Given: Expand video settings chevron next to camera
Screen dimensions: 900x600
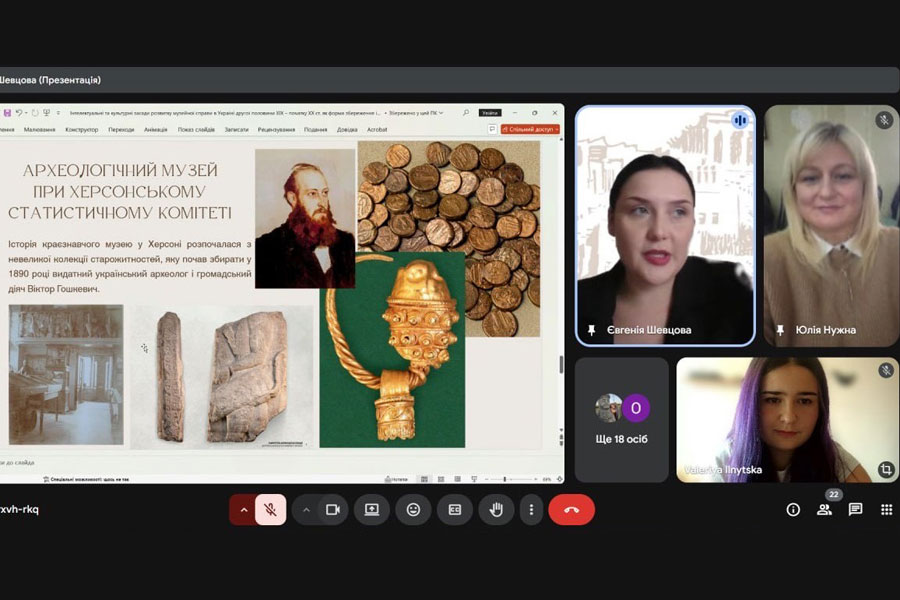Looking at the screenshot, I should [x=306, y=510].
